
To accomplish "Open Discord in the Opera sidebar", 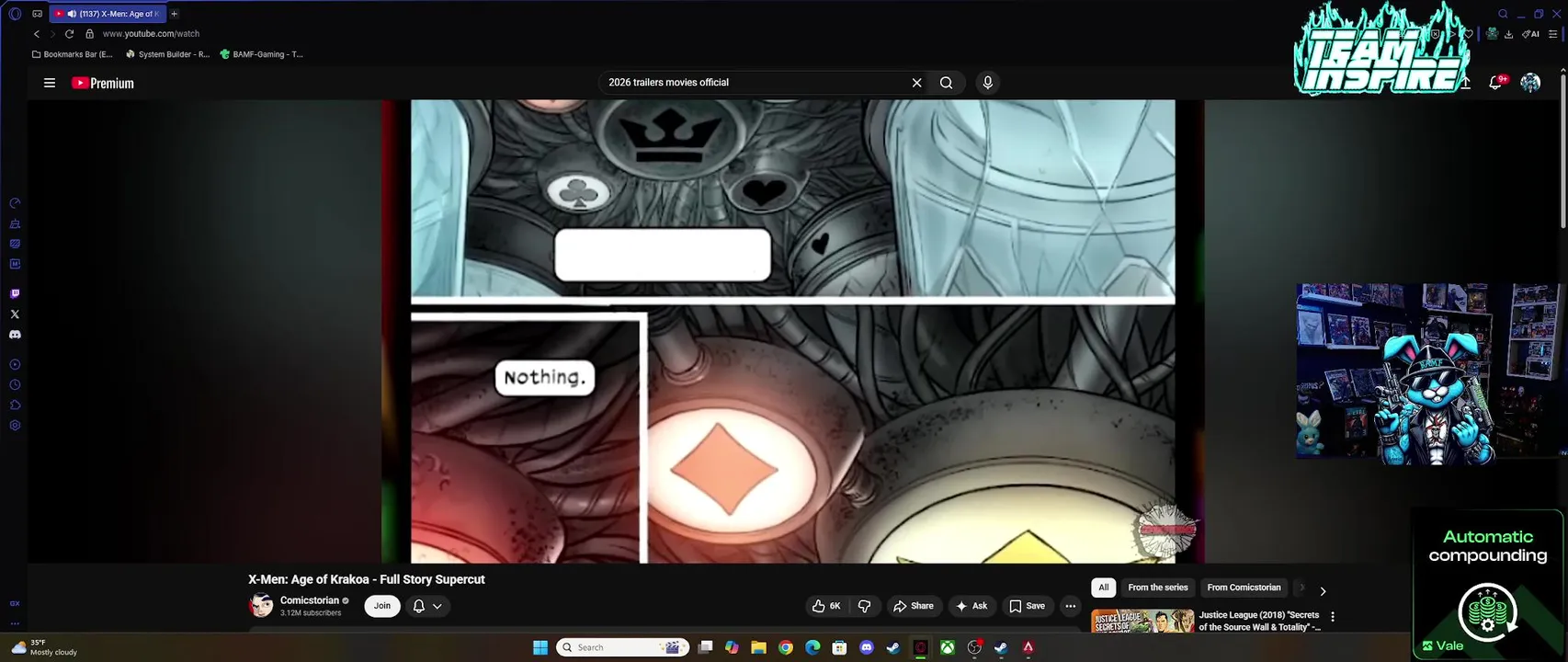I will pyautogui.click(x=15, y=335).
